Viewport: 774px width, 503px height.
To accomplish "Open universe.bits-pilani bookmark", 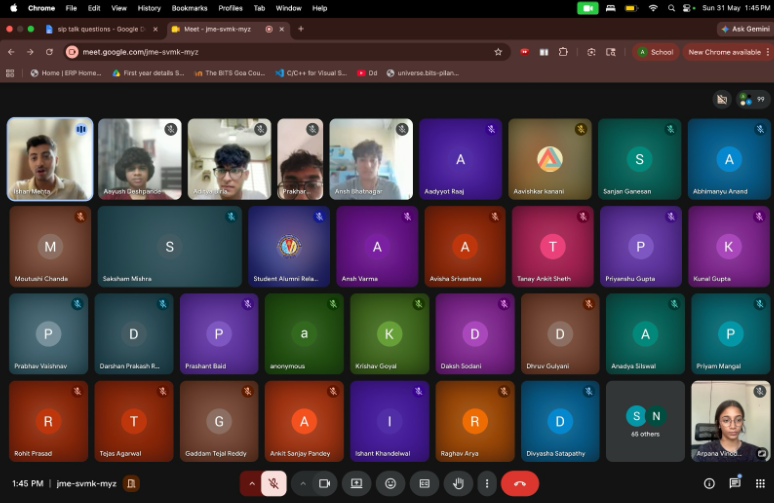I will 423,73.
